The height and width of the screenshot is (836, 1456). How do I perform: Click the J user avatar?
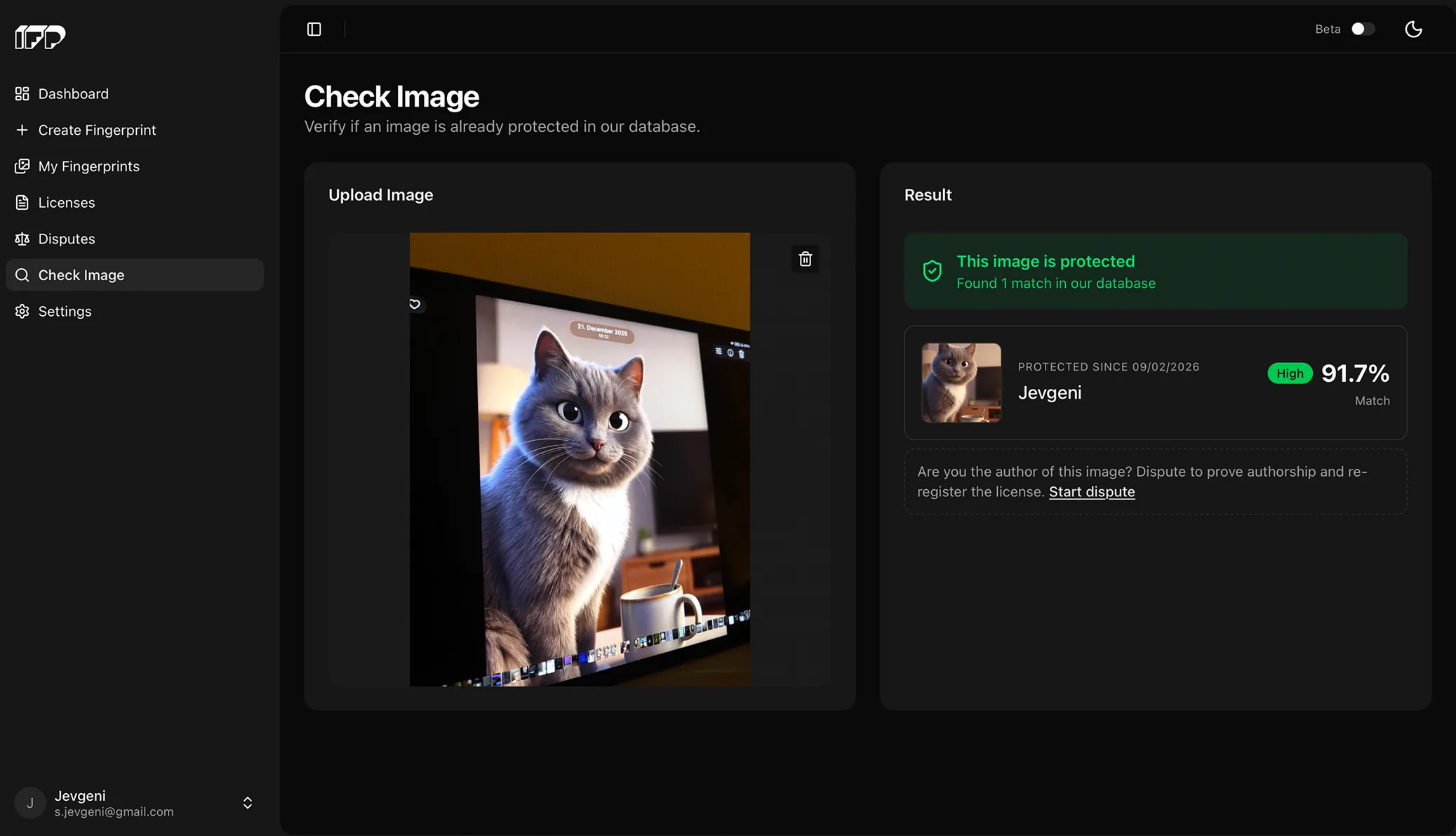[30, 803]
